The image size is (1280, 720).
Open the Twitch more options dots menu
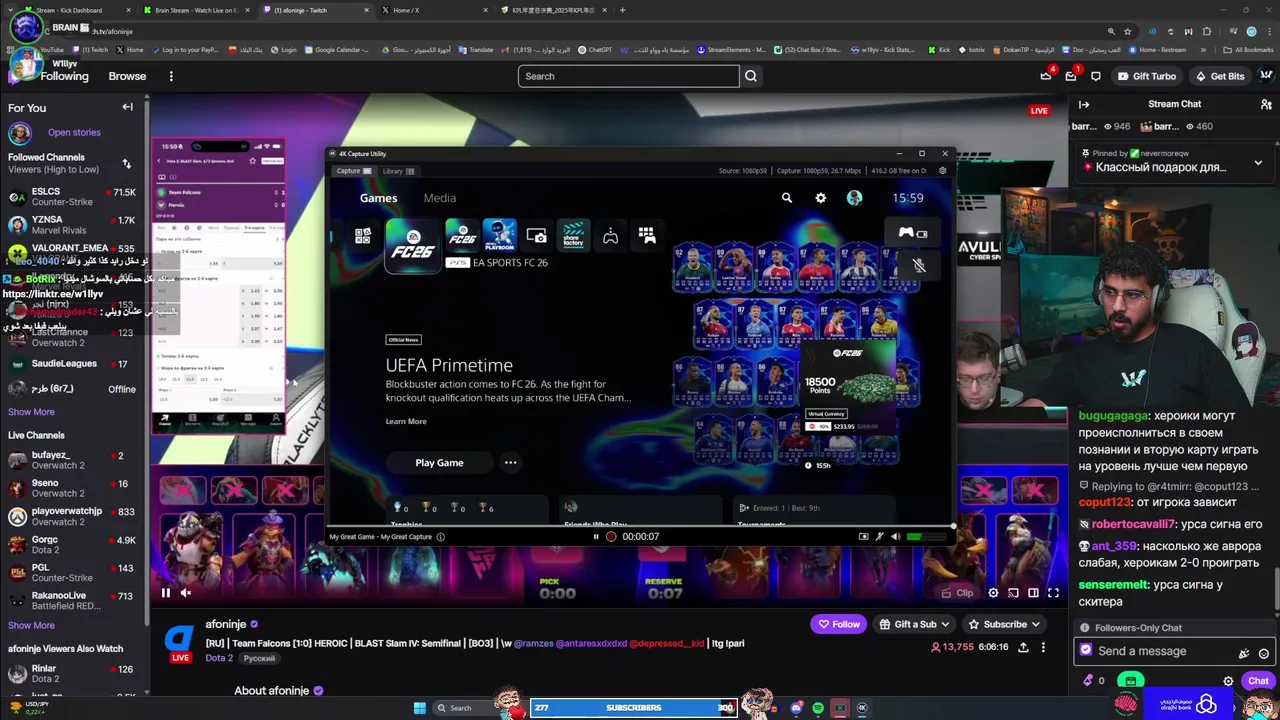171,76
